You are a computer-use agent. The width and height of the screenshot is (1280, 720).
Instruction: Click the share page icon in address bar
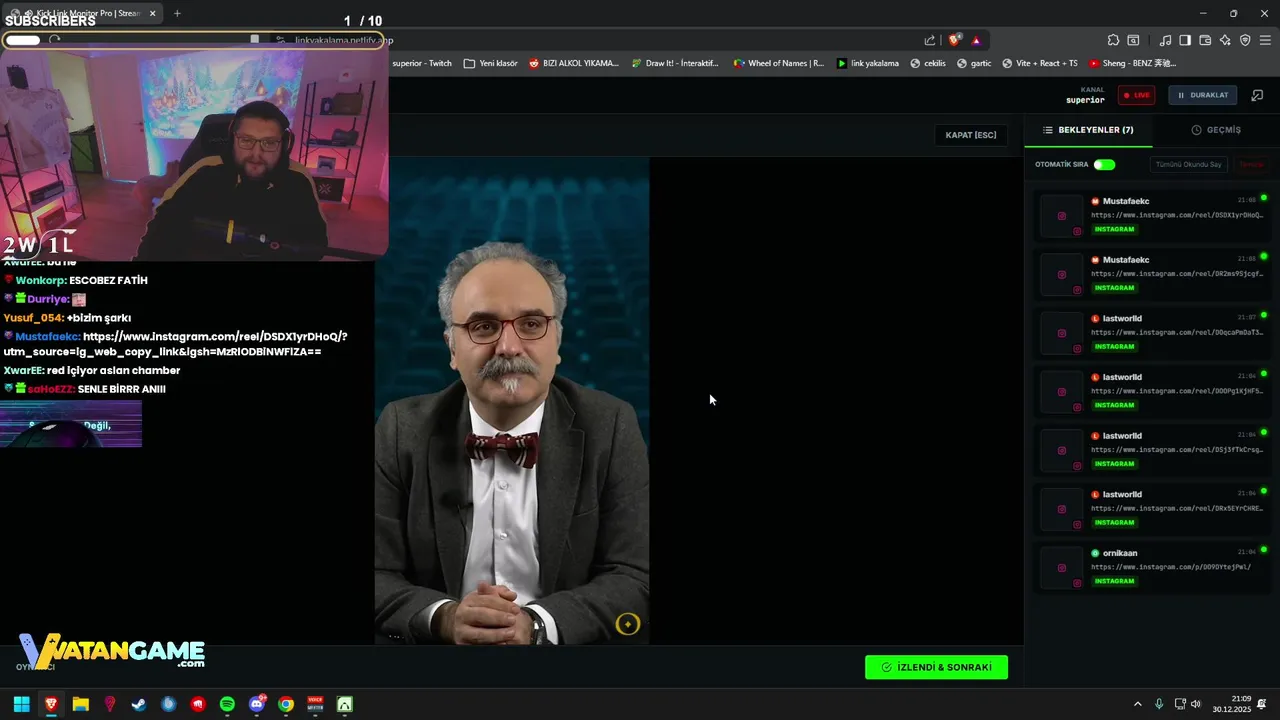(930, 40)
